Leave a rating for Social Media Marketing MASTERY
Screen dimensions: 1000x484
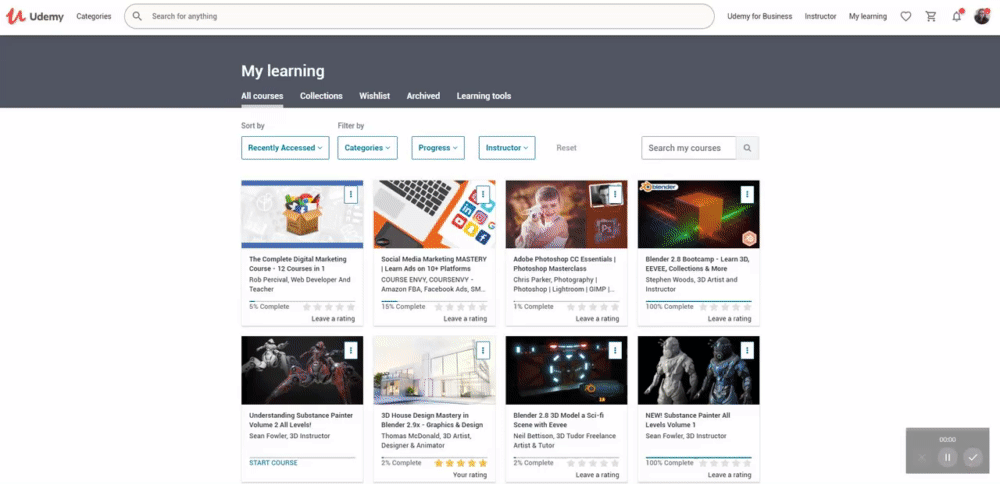point(465,319)
